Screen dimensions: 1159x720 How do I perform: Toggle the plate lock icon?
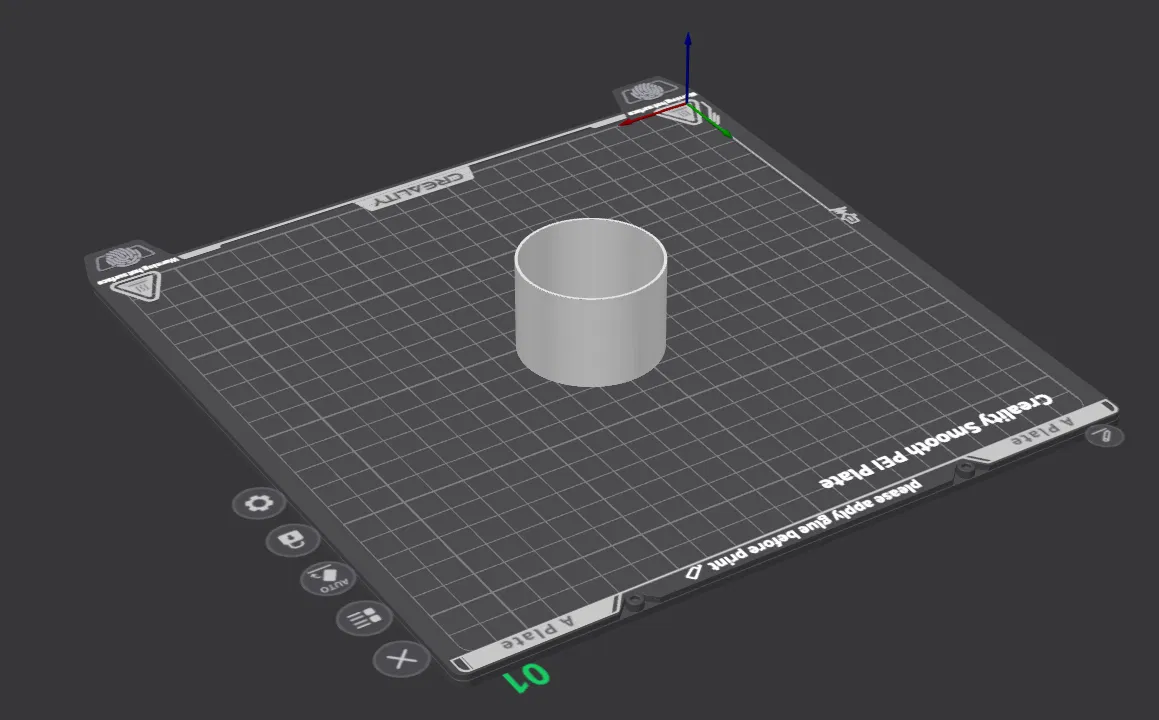coord(293,540)
